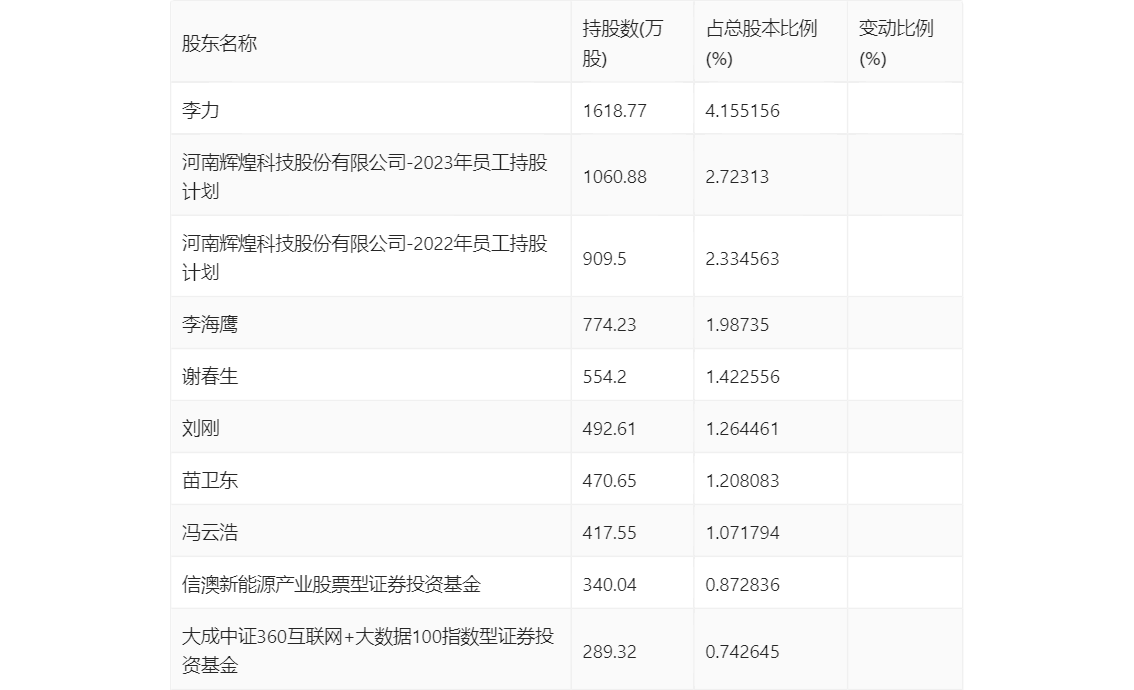
Task: Select the value 340.04
Action: pos(609,585)
